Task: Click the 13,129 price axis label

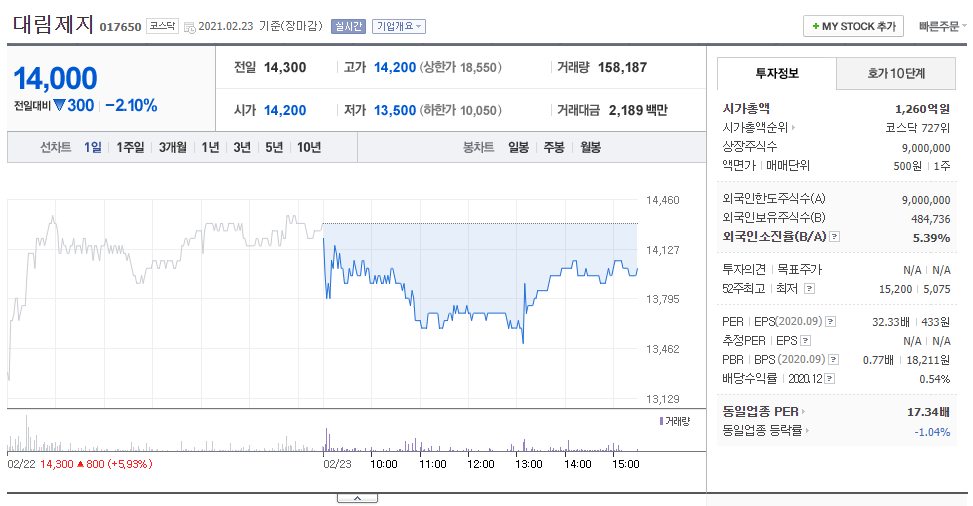Action: 663,399
